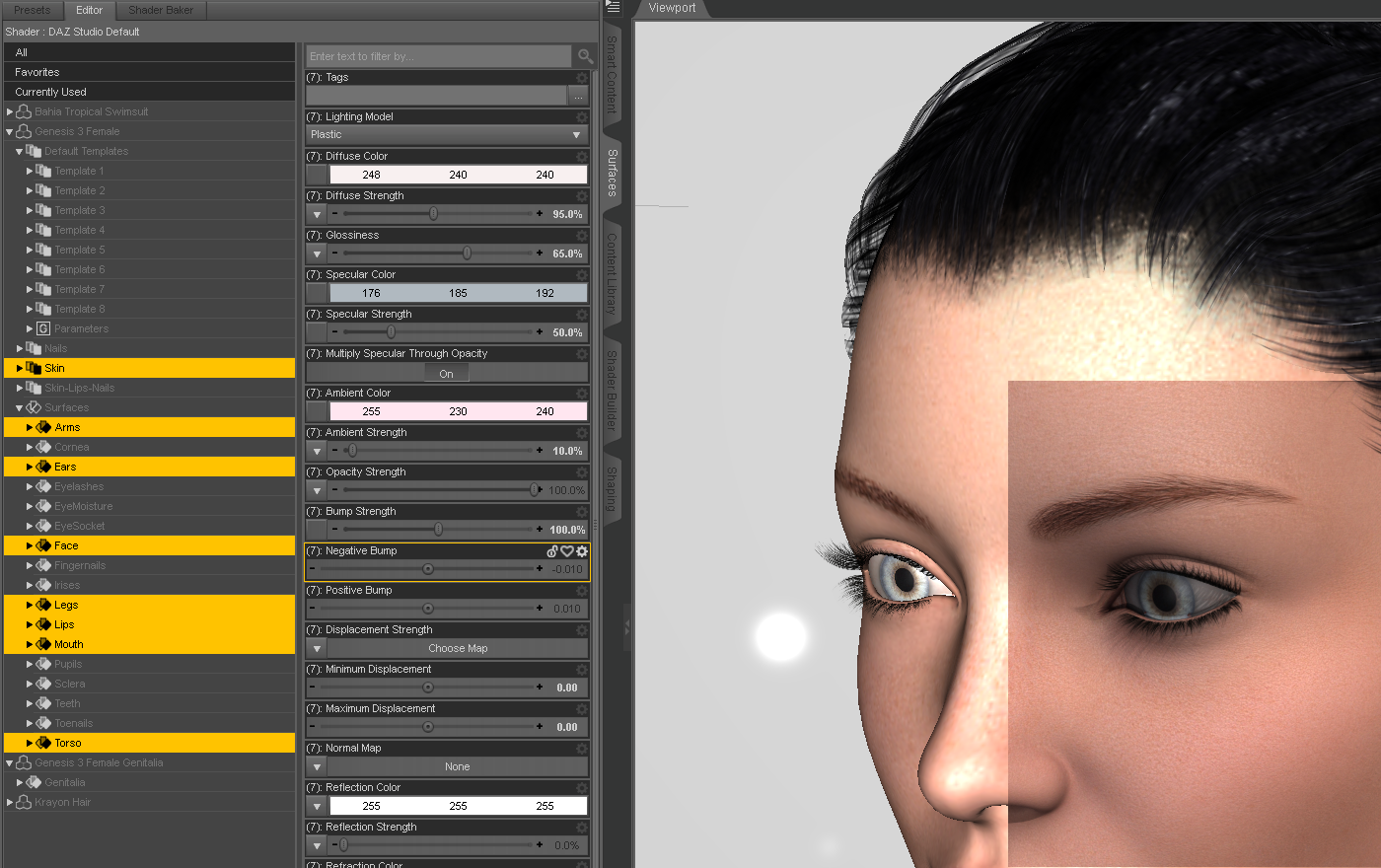Viewport: 1381px width, 868px height.
Task: Click the search magnifier icon beside filter field
Action: pos(585,56)
